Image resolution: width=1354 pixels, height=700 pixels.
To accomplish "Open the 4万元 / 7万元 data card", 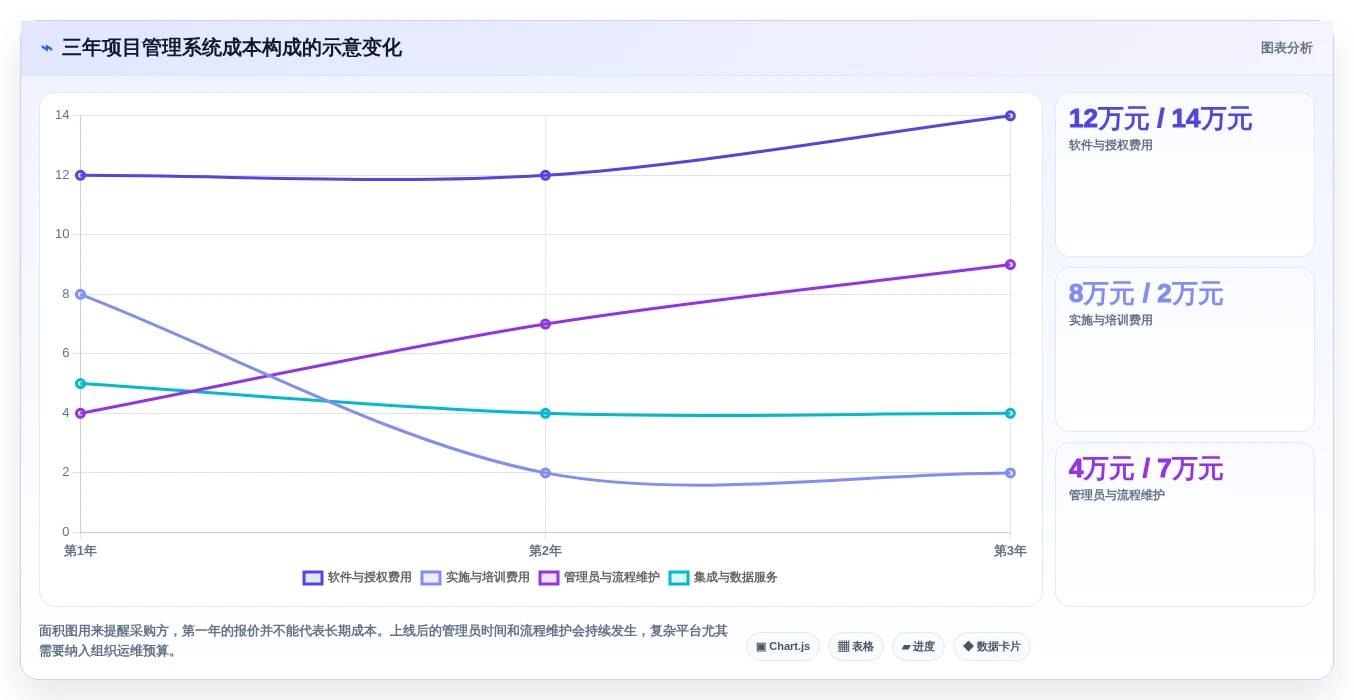I will point(1185,524).
